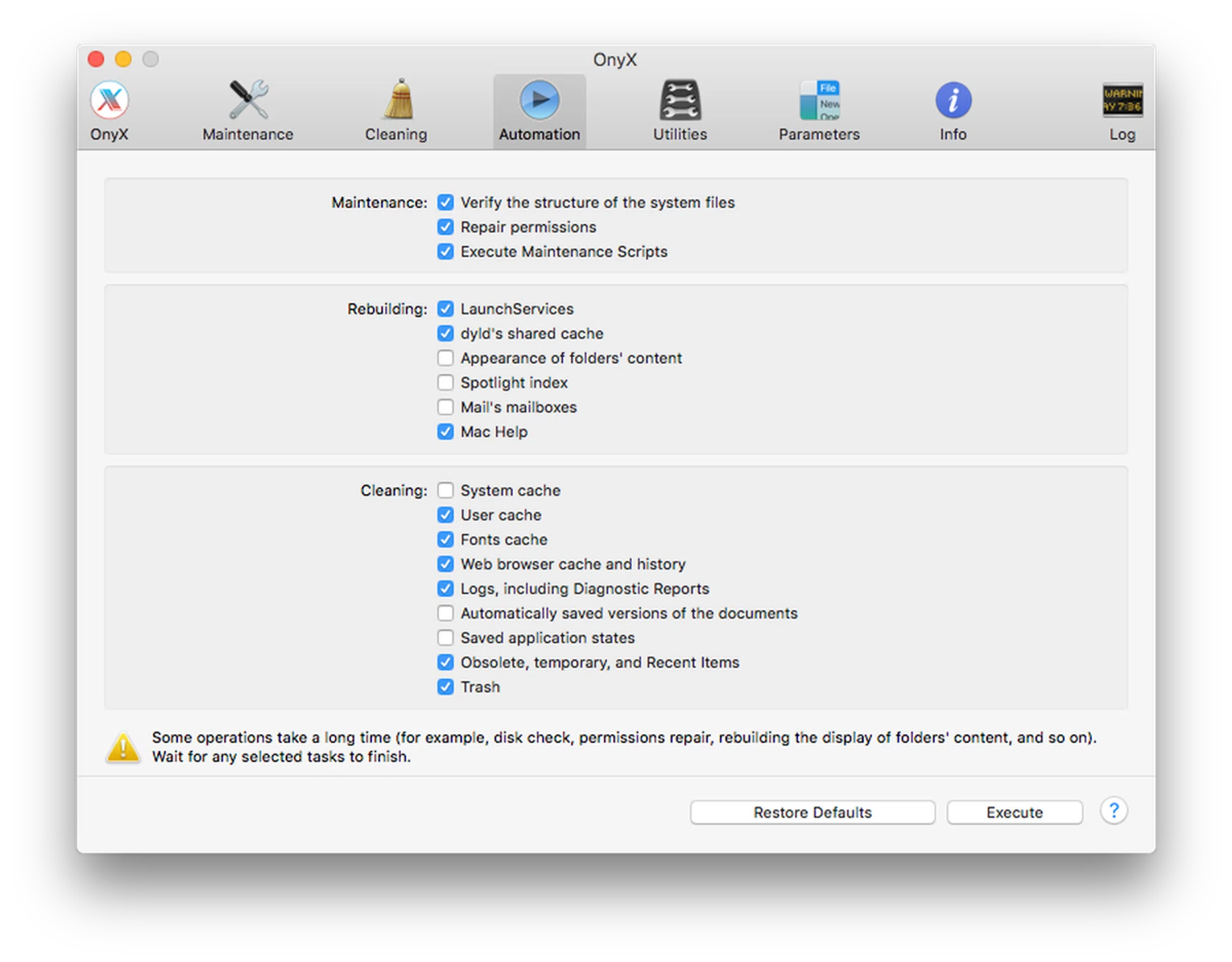Click the Restore Defaults button

(812, 812)
